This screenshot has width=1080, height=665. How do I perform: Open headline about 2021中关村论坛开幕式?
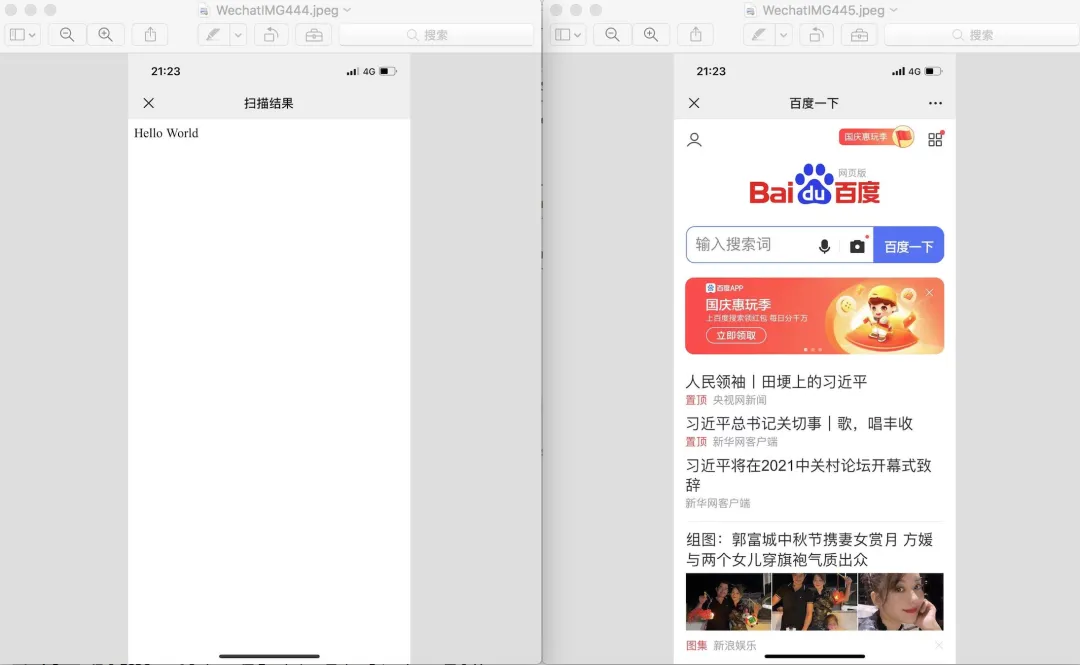pyautogui.click(x=809, y=475)
